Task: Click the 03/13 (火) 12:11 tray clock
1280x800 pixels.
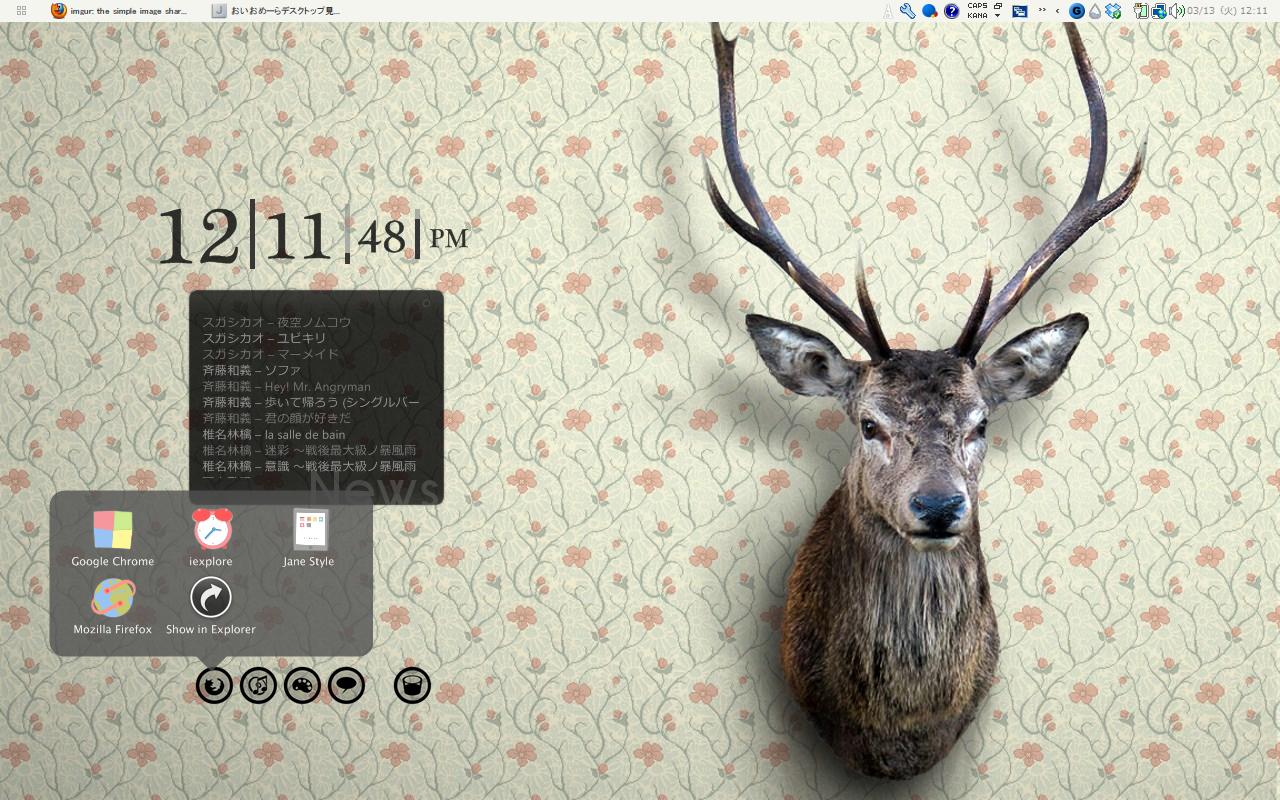Action: tap(1227, 11)
